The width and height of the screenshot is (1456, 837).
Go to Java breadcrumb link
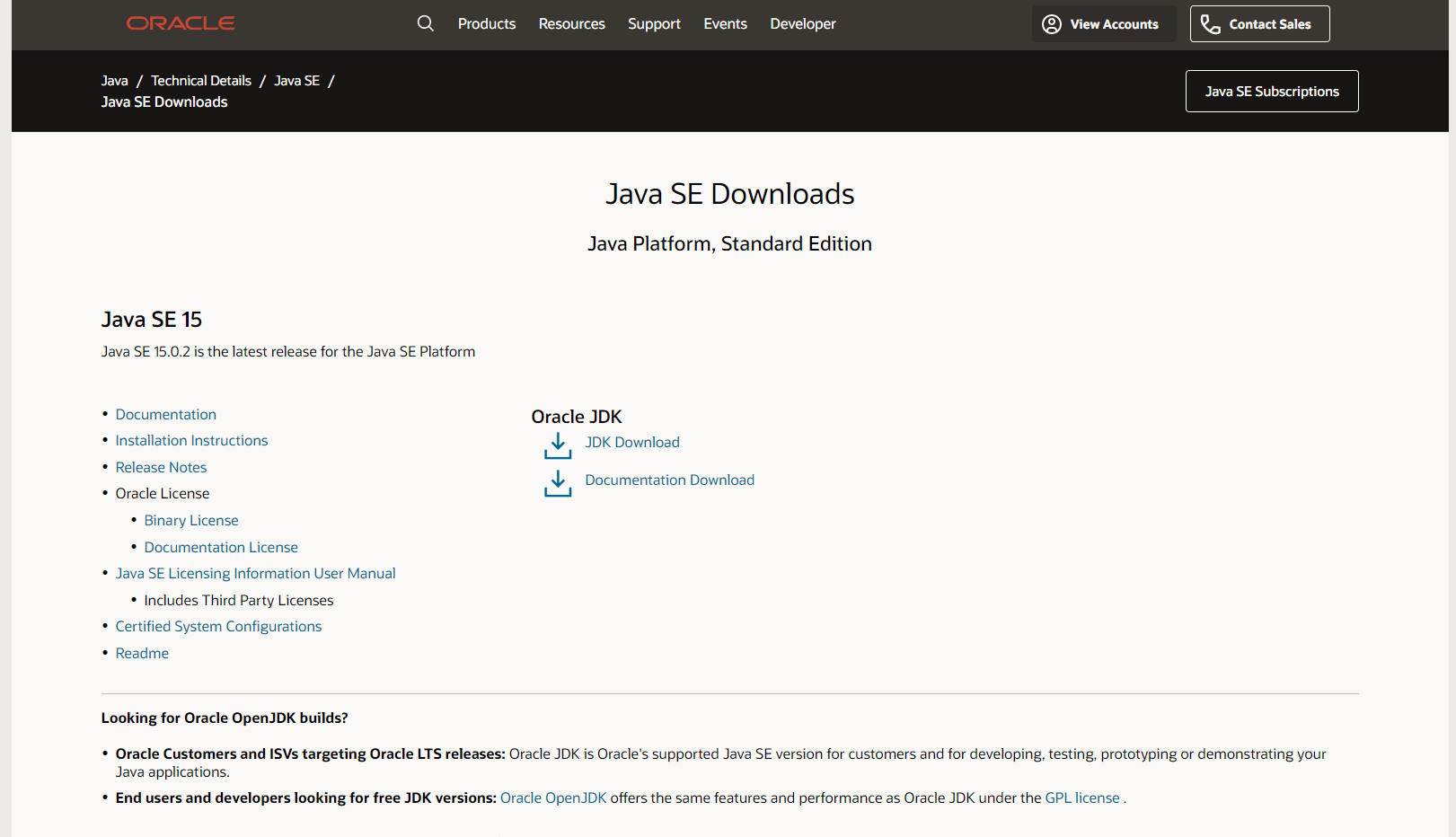pos(115,81)
